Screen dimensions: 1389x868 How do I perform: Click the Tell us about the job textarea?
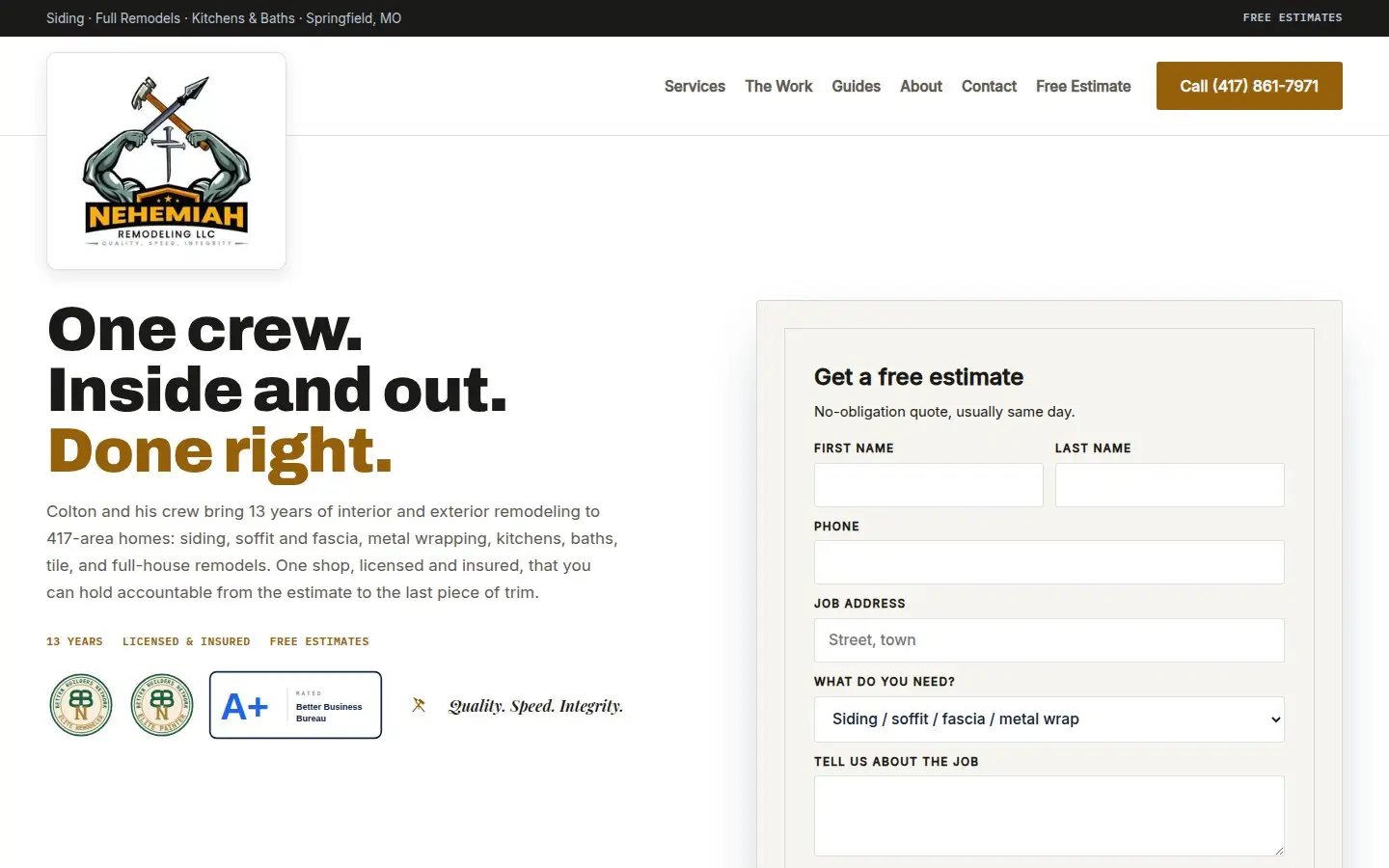coord(1049,816)
